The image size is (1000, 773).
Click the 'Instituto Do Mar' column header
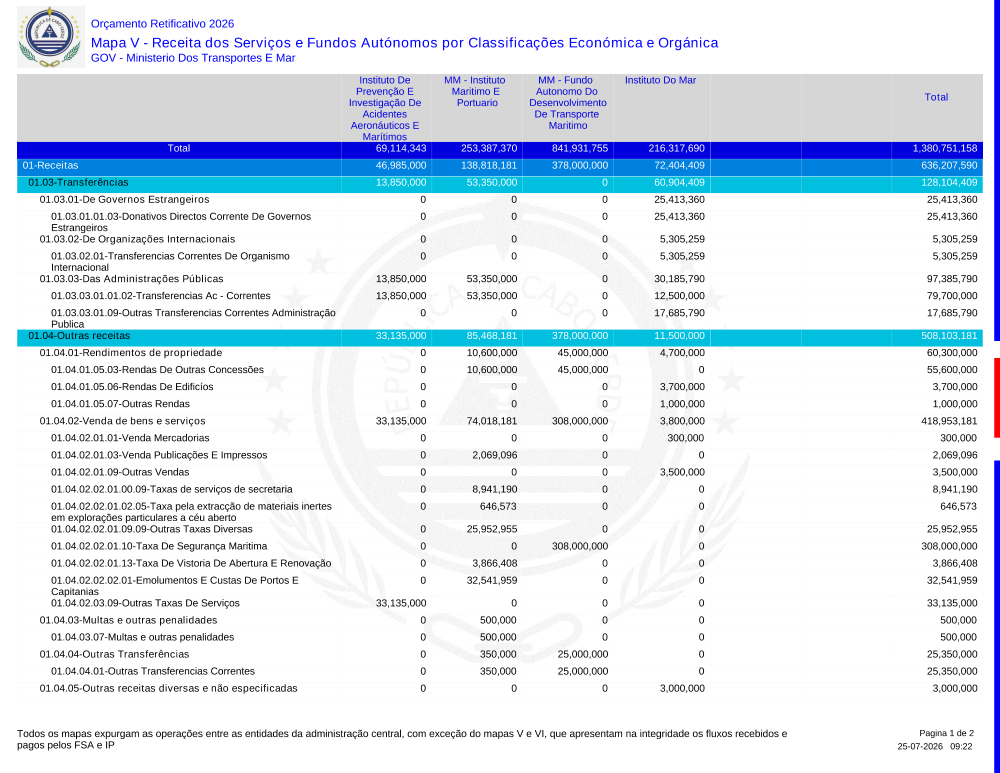(660, 80)
